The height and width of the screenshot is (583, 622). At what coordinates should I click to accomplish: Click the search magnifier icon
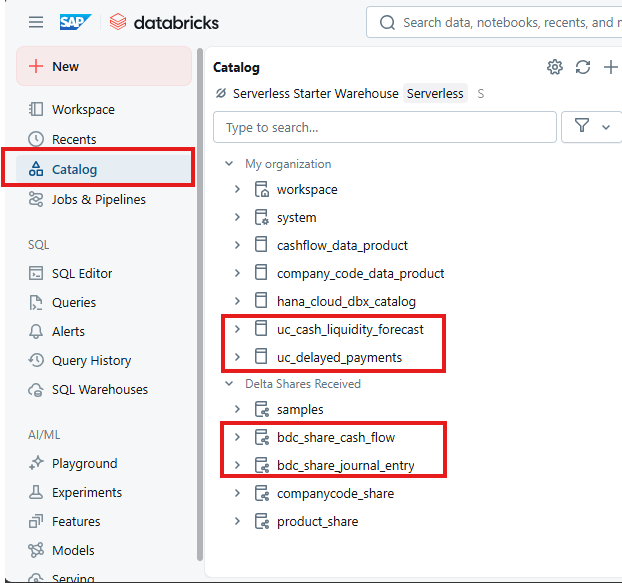tap(387, 23)
